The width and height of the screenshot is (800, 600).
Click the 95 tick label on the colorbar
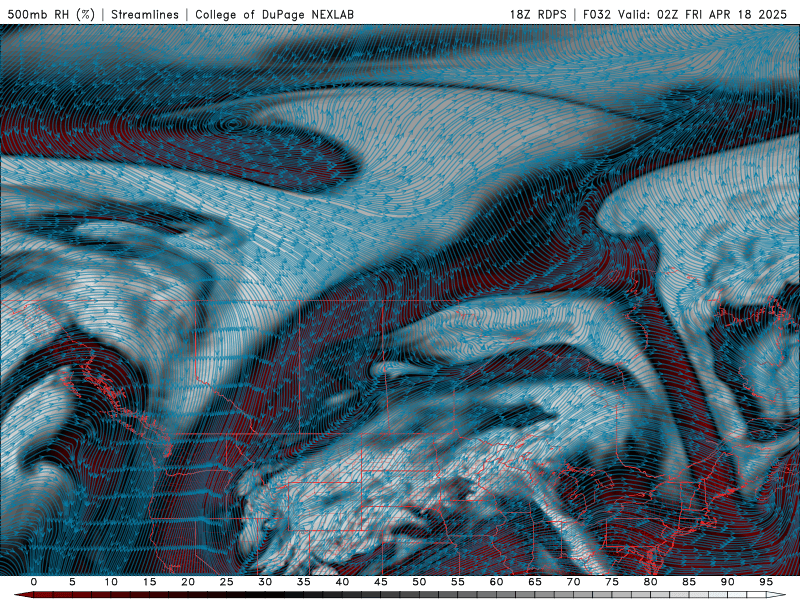pyautogui.click(x=766, y=582)
